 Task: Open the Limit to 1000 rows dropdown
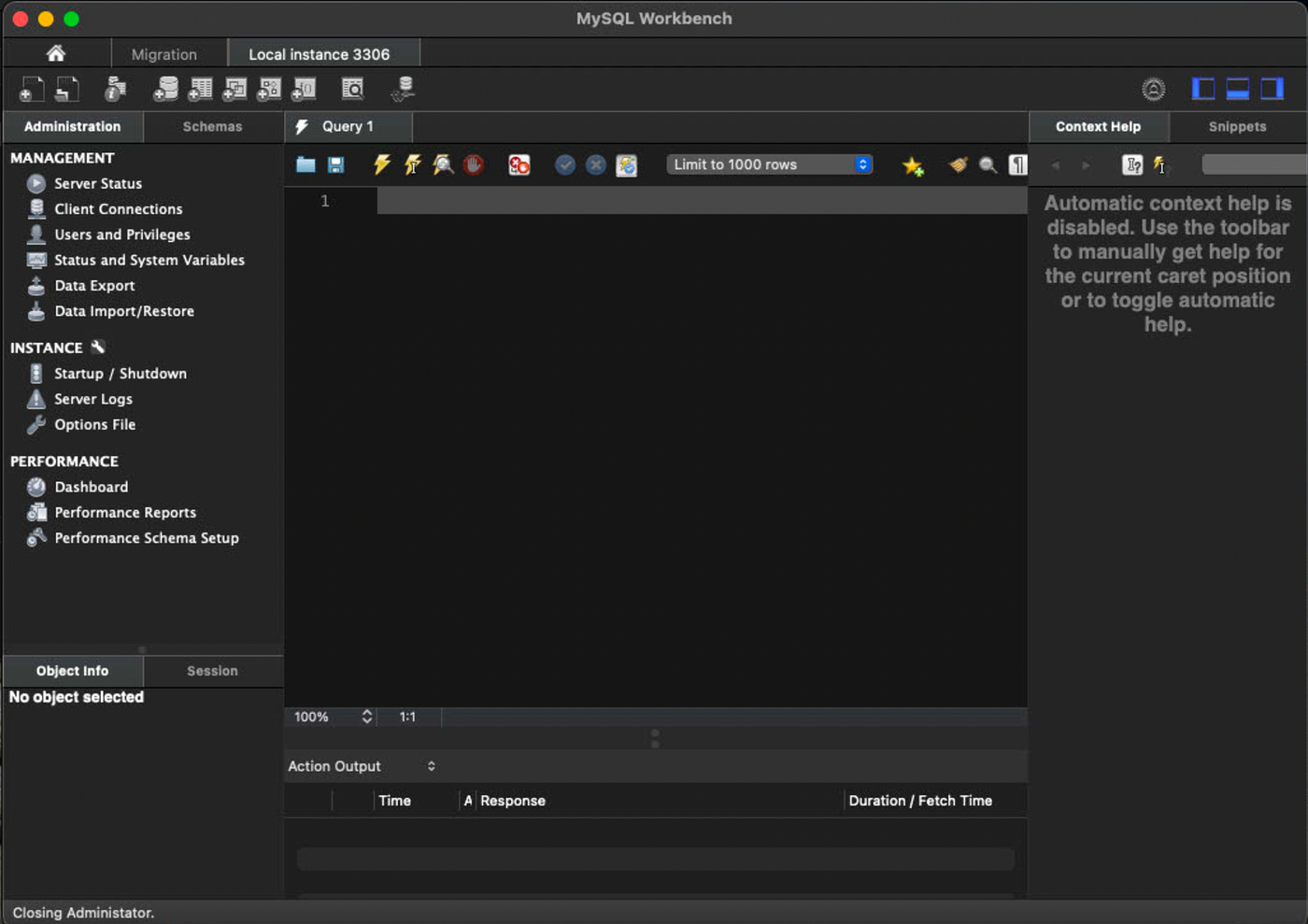[x=770, y=164]
